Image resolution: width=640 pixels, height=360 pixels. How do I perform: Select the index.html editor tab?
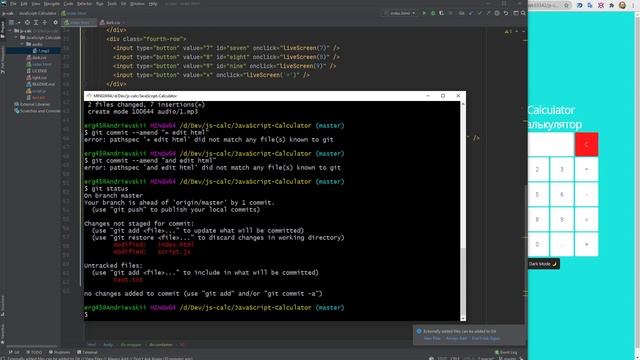click(79, 22)
